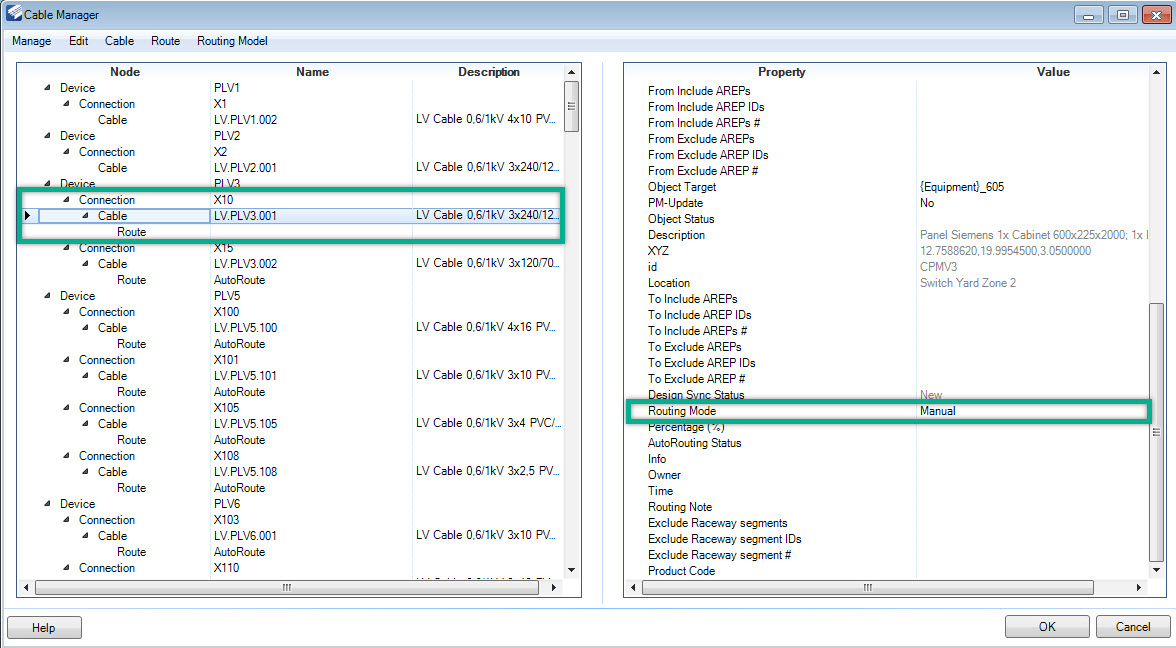Click the Property column header
This screenshot has height=648, width=1176.
point(782,72)
